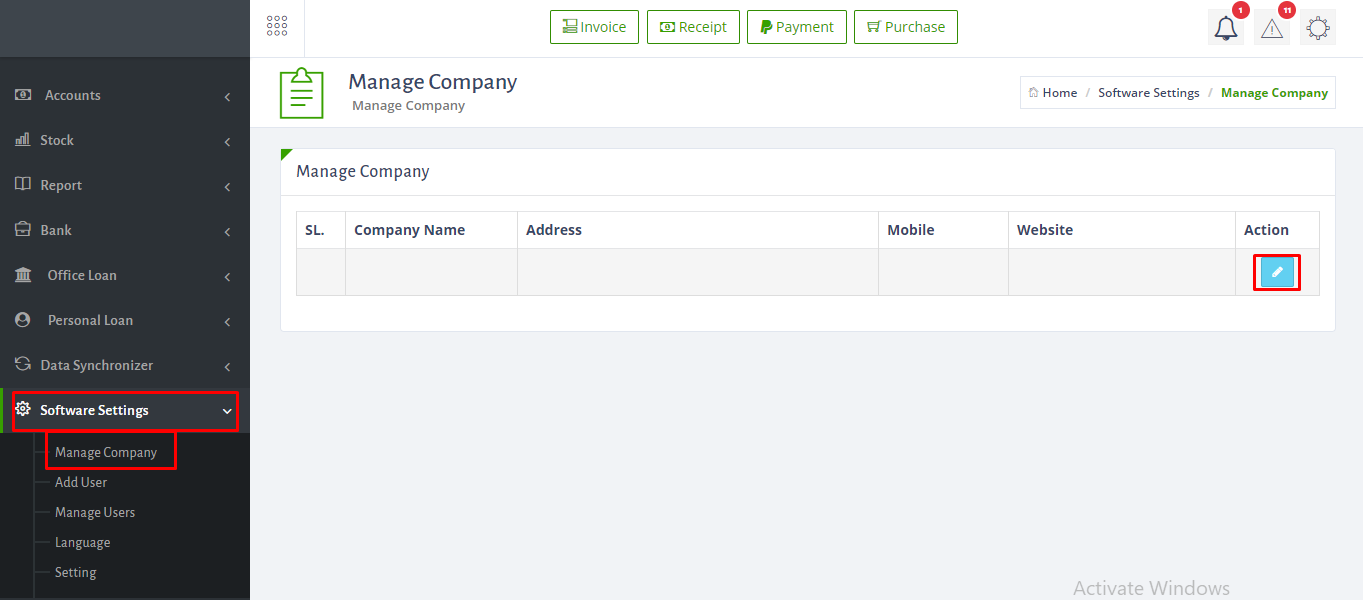Go to the Software Settings breadcrumb link
This screenshot has width=1363, height=600.
1148,93
